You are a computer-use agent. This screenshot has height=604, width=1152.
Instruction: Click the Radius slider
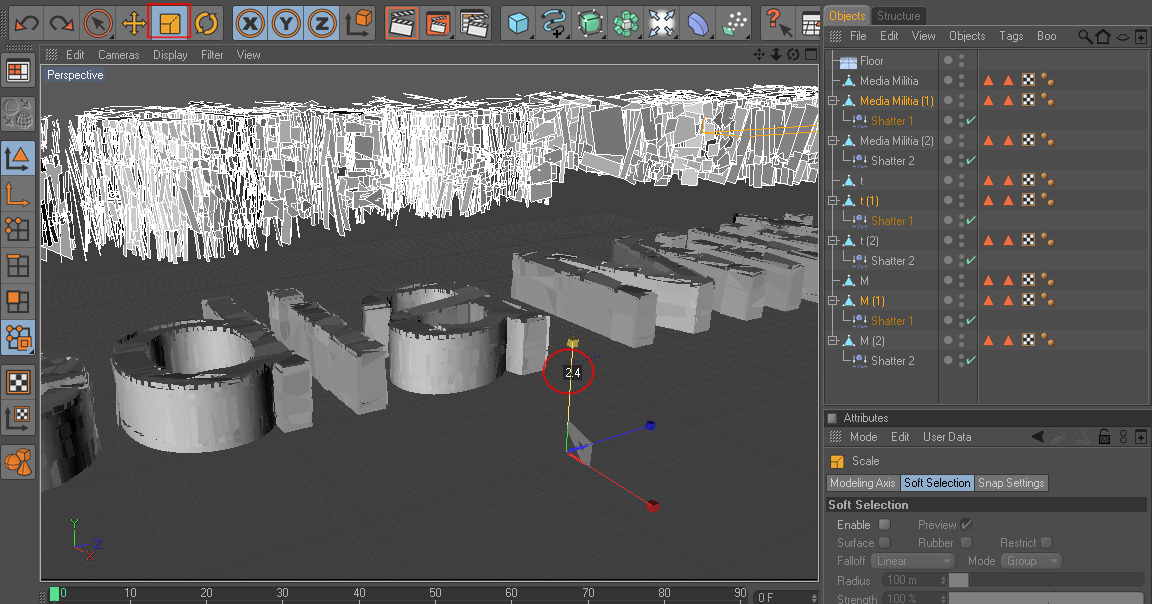pos(1047,580)
